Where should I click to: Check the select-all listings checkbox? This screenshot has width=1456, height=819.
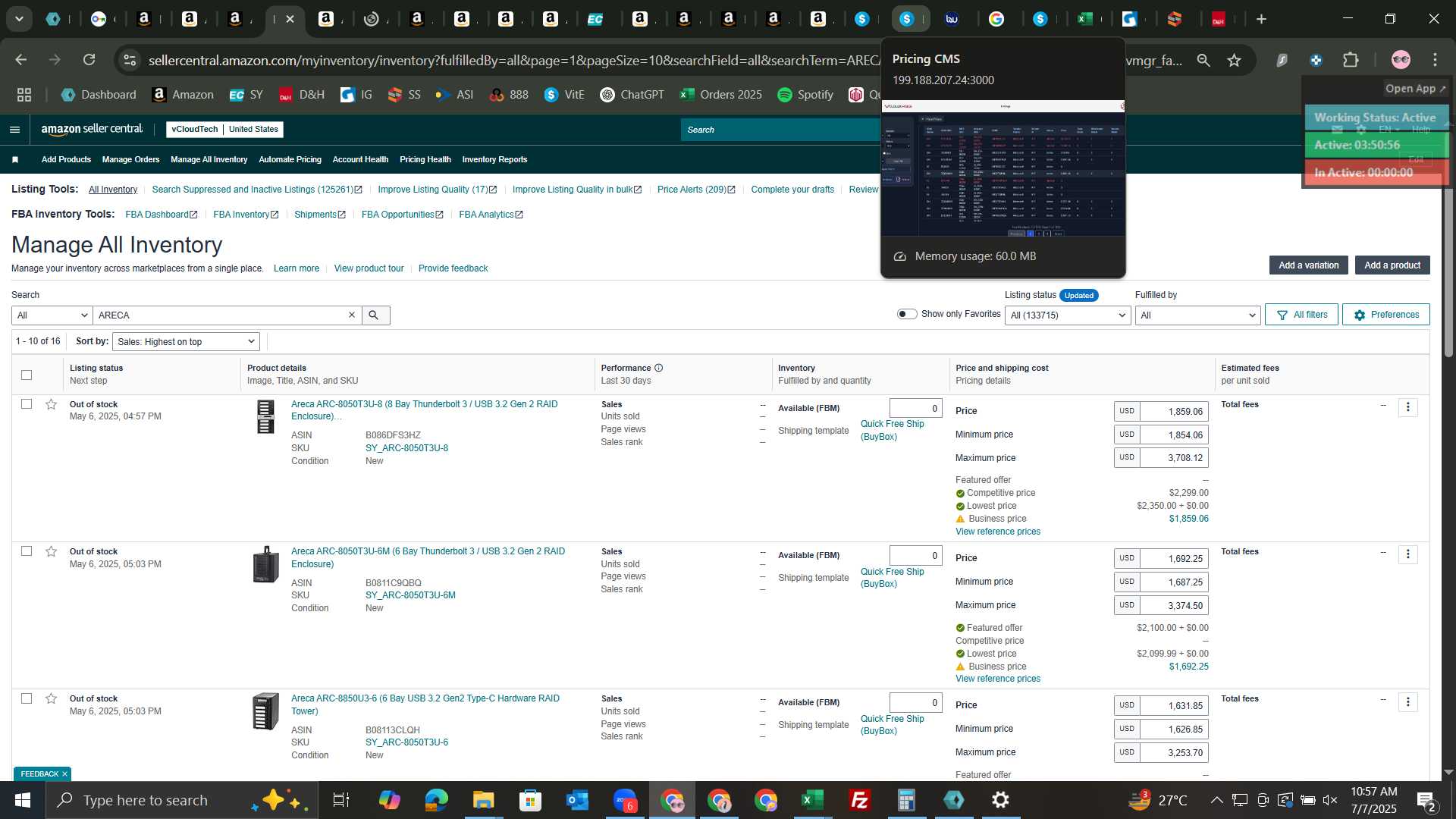coord(27,375)
